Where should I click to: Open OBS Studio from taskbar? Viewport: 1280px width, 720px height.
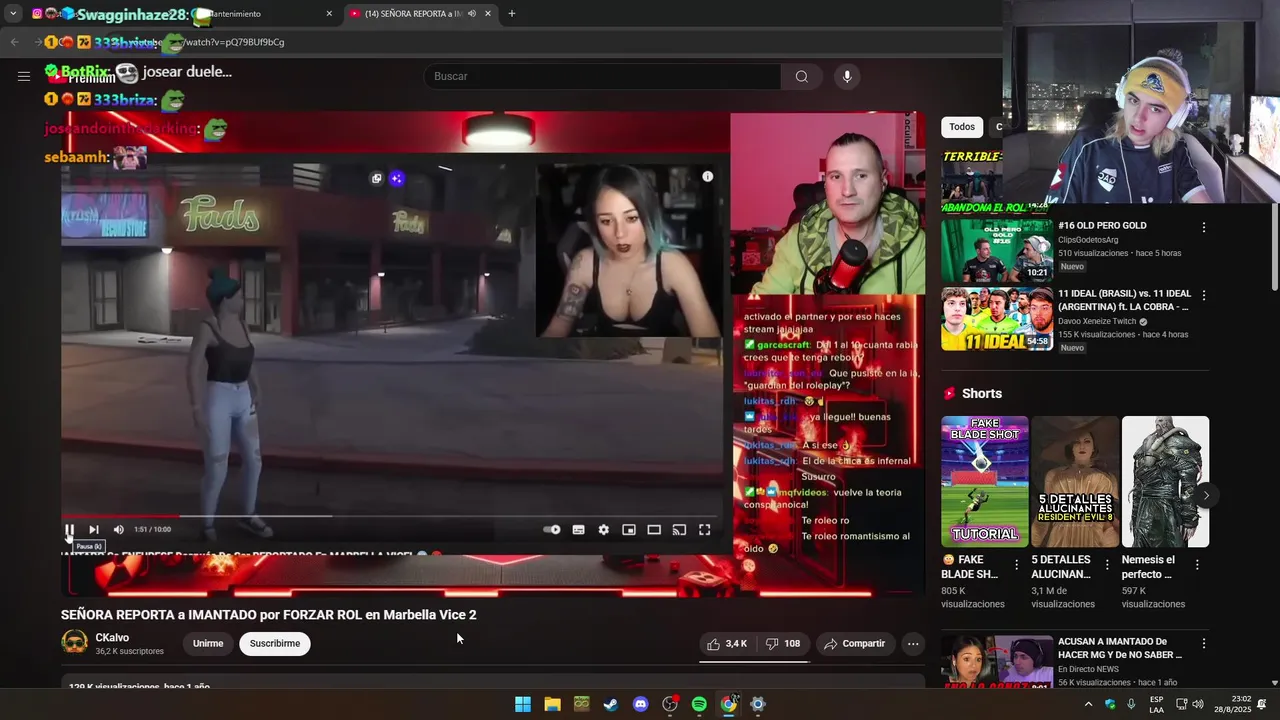coord(670,704)
